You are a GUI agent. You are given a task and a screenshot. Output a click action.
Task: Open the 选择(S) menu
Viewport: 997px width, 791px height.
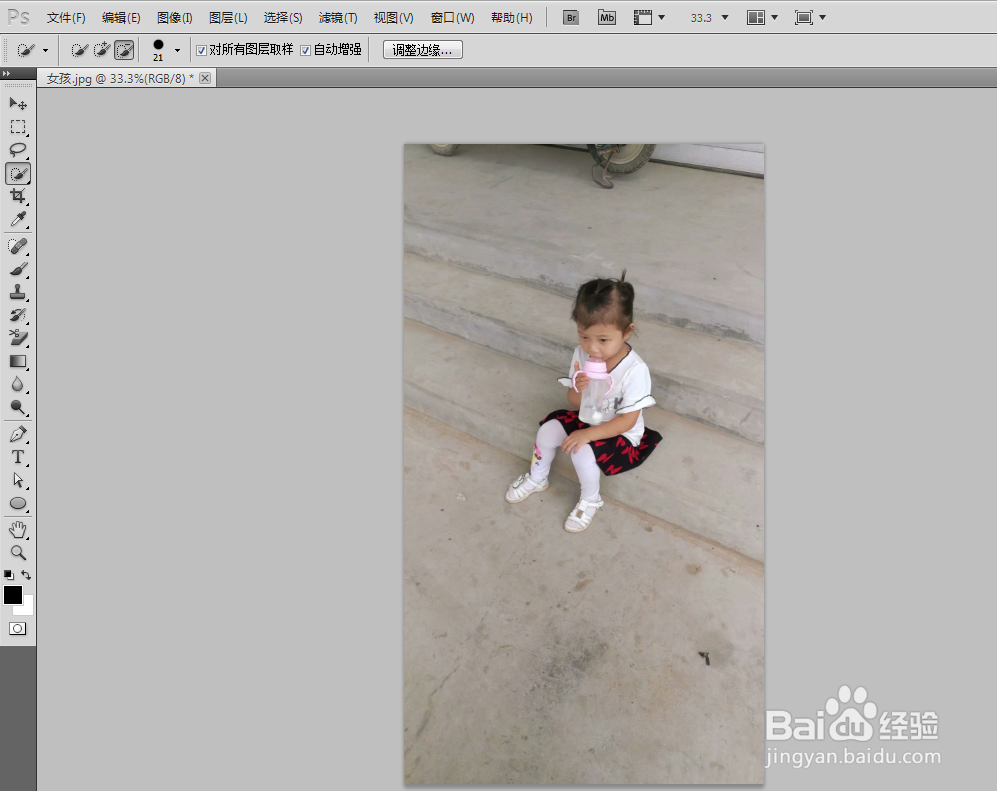pyautogui.click(x=283, y=18)
